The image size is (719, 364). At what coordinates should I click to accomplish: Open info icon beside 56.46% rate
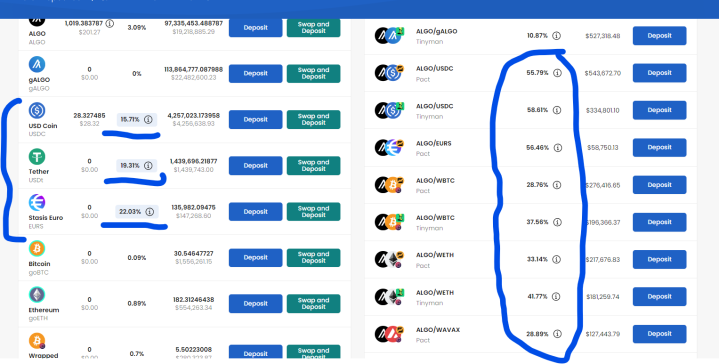click(x=558, y=148)
